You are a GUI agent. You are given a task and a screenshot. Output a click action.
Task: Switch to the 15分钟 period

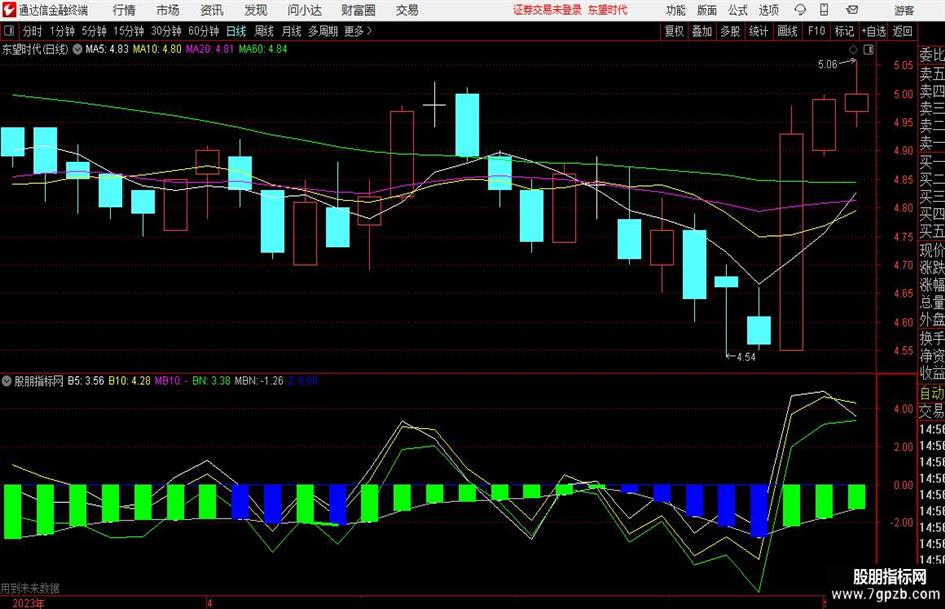coord(129,31)
